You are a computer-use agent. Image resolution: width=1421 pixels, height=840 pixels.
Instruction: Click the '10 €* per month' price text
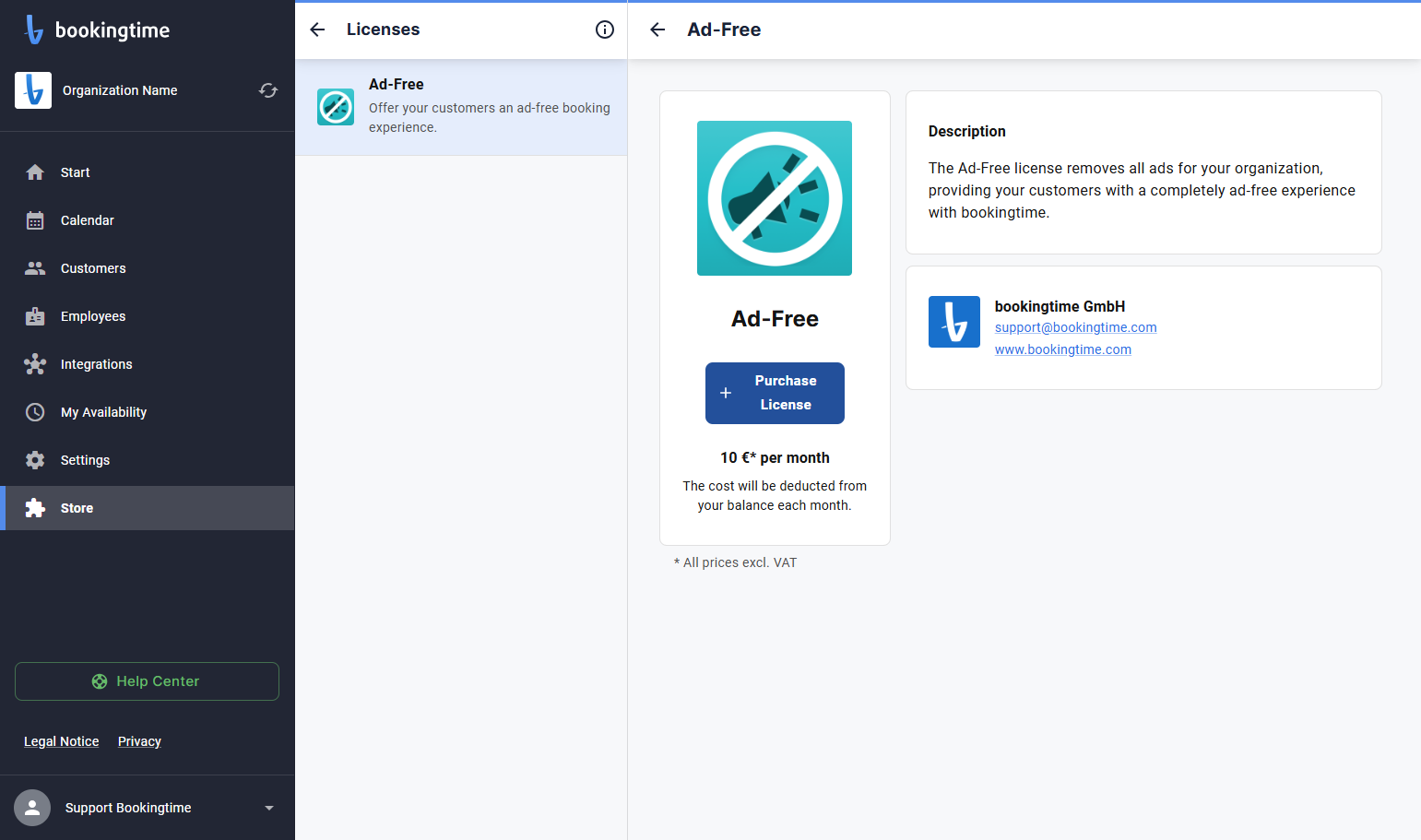coord(775,458)
